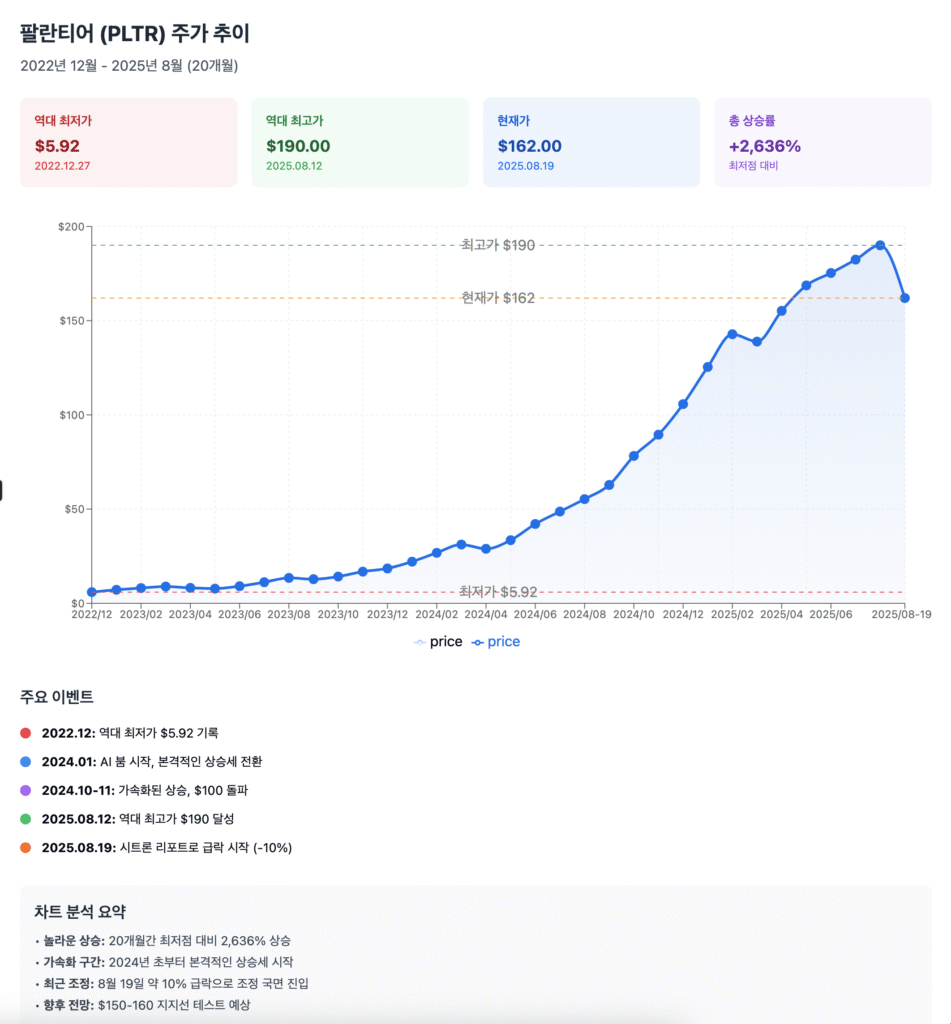
Task: Click the $190.00 value in the green card
Action: tap(298, 146)
